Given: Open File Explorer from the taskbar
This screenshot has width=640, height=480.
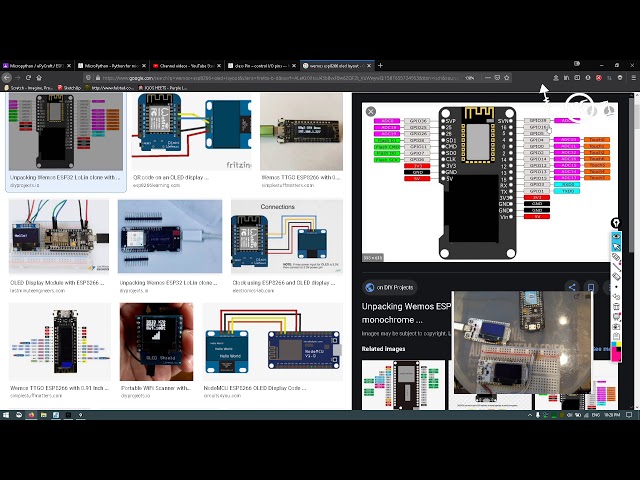Looking at the screenshot, I should pyautogui.click(x=43, y=415).
